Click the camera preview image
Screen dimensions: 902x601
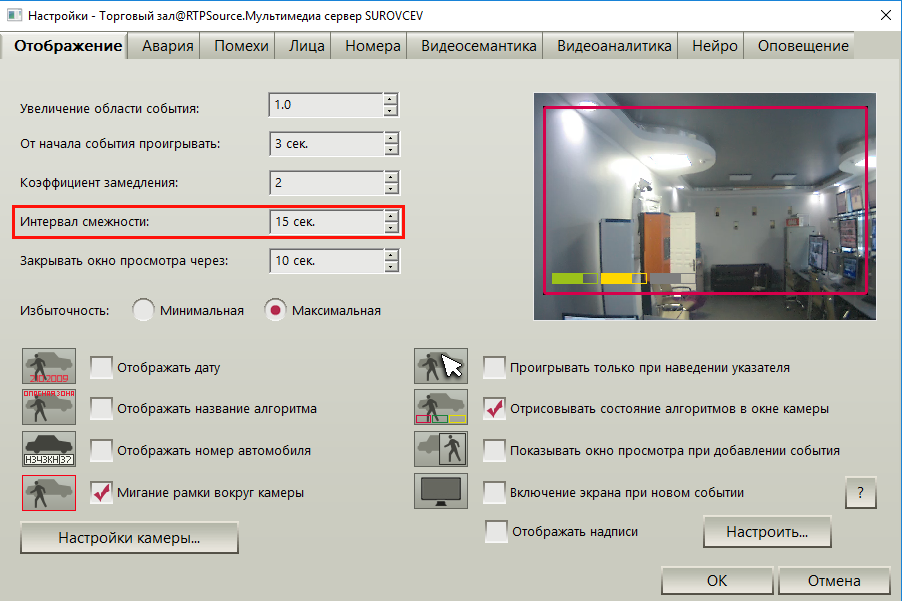coord(705,206)
